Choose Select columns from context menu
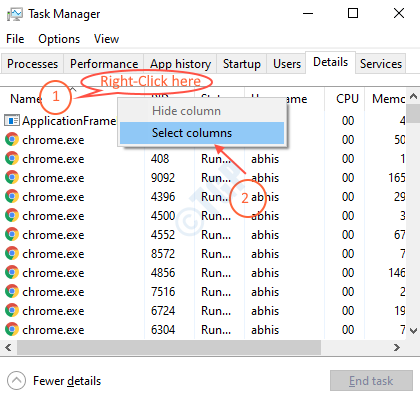This screenshot has height=401, width=420. pyautogui.click(x=202, y=133)
